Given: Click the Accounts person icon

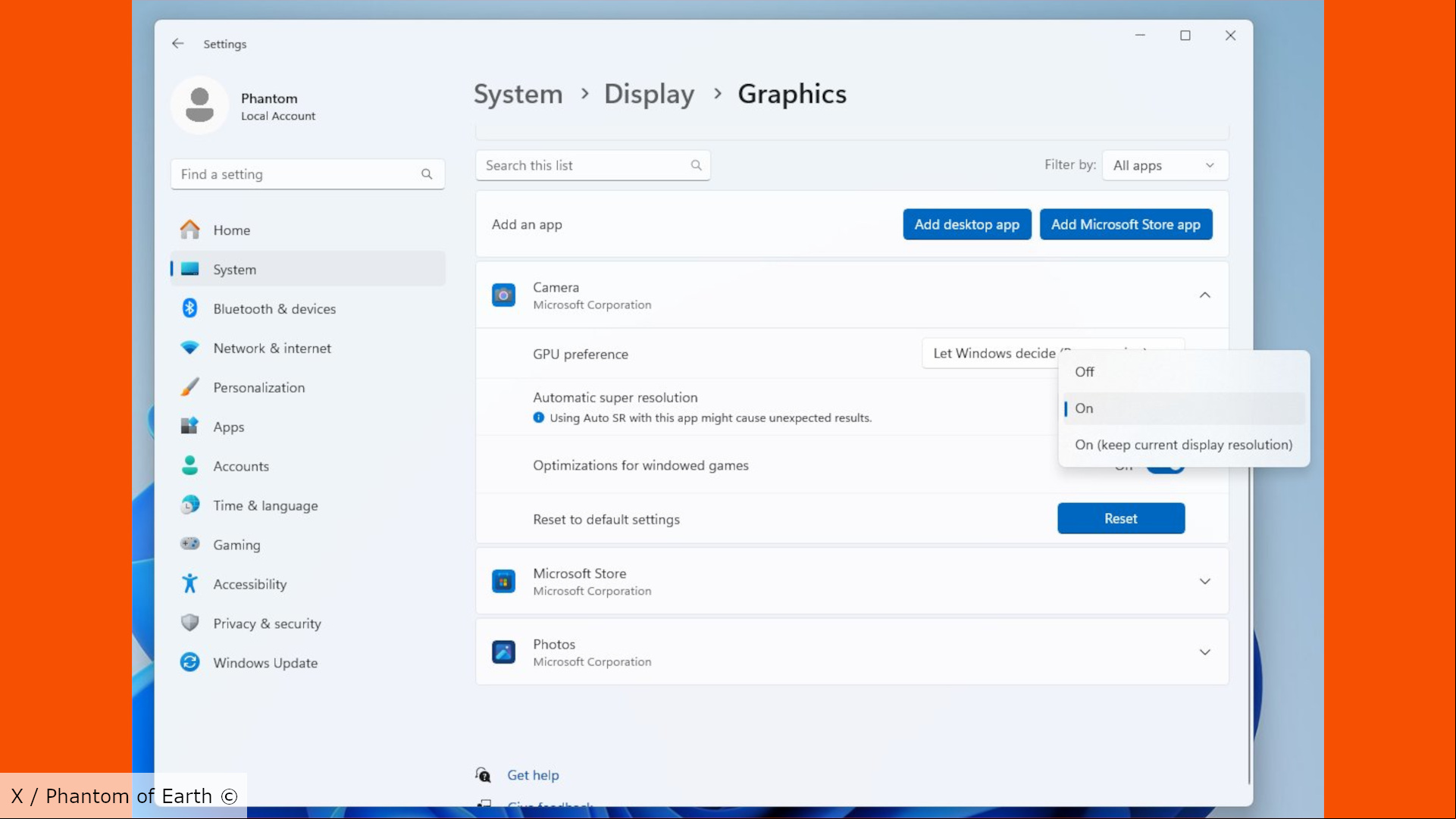Looking at the screenshot, I should (189, 466).
